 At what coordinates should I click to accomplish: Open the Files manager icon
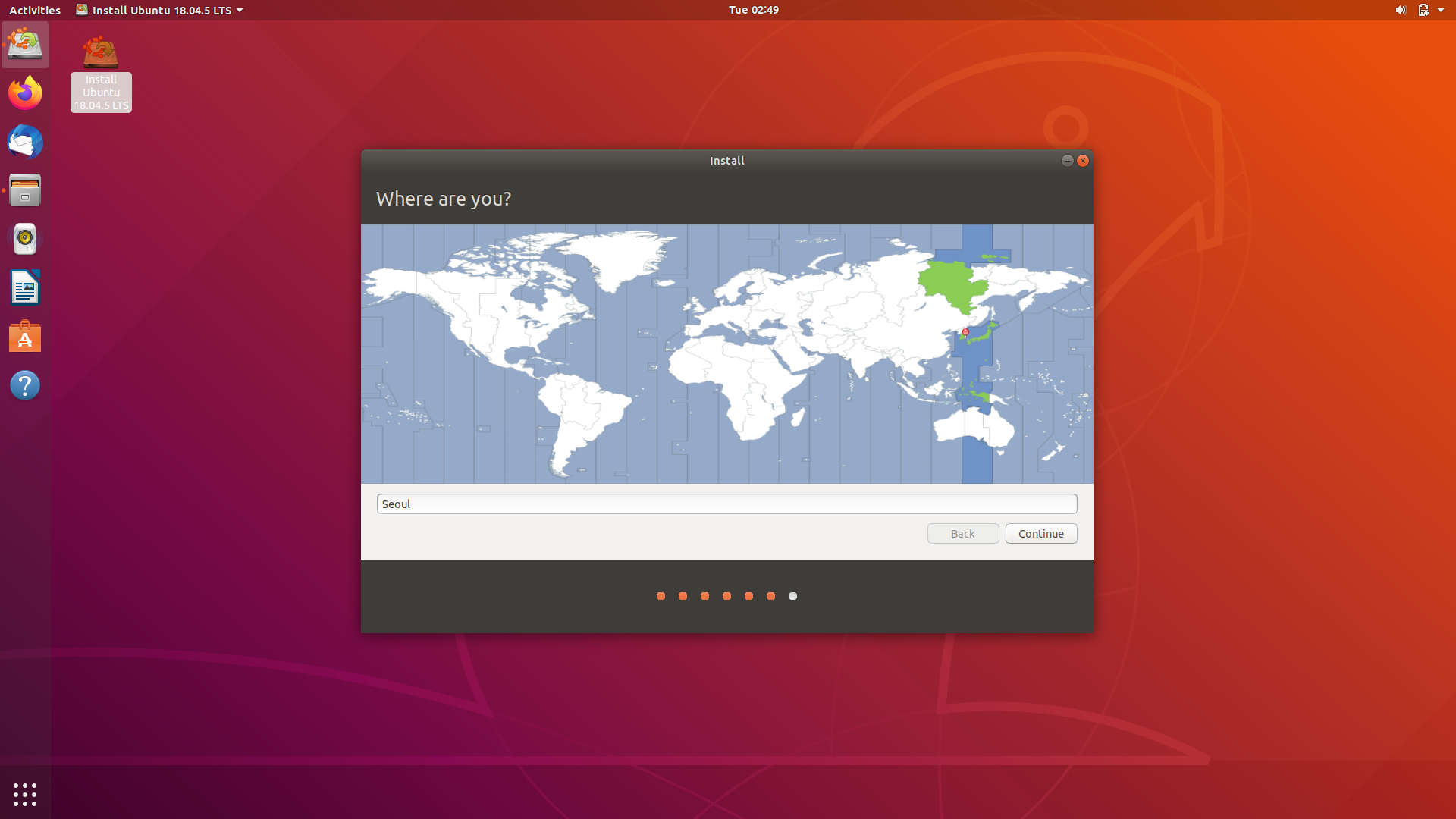click(25, 190)
